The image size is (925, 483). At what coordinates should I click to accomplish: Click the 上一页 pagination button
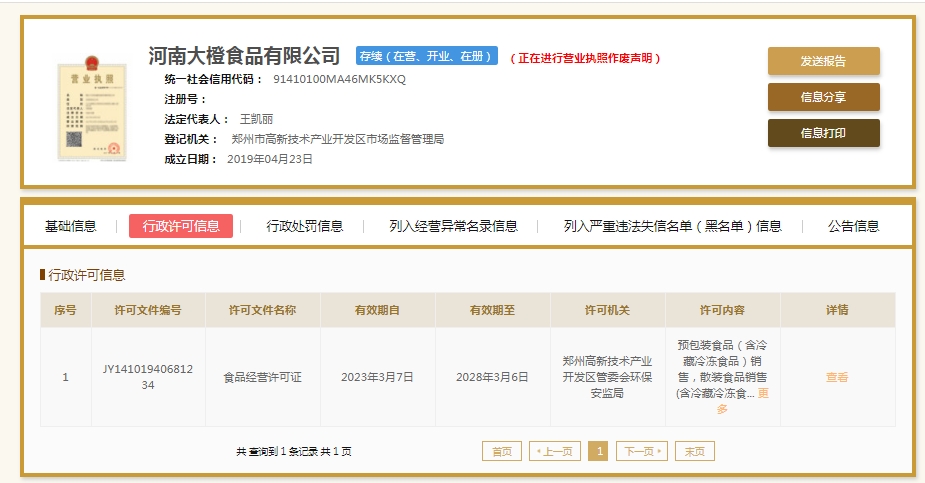pyautogui.click(x=555, y=451)
